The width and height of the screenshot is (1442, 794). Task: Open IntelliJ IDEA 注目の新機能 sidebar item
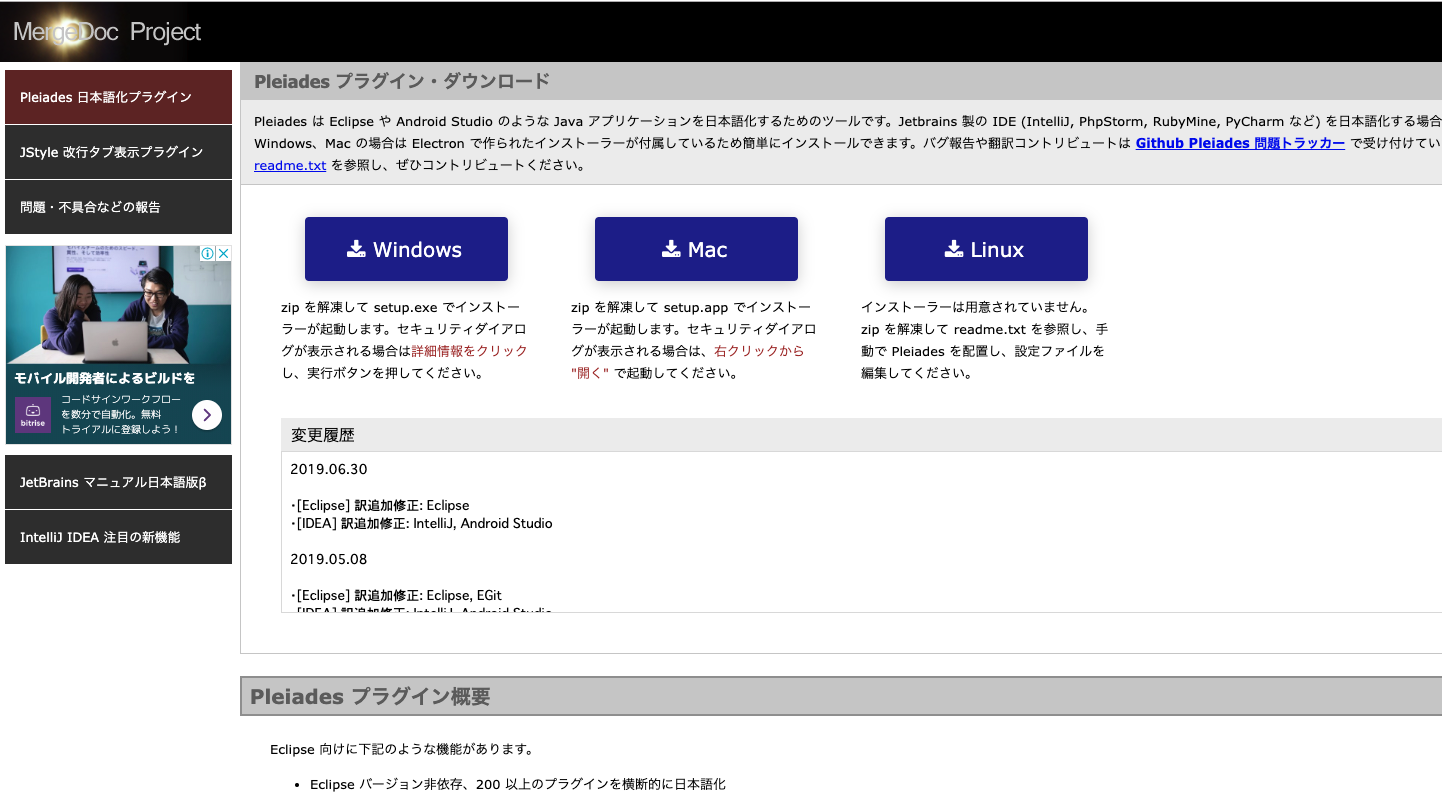pos(118,537)
